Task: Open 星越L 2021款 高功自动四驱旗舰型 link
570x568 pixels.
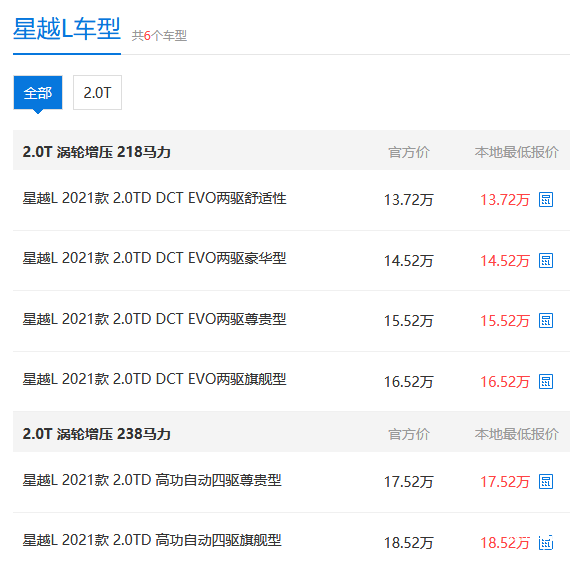Action: coord(152,540)
